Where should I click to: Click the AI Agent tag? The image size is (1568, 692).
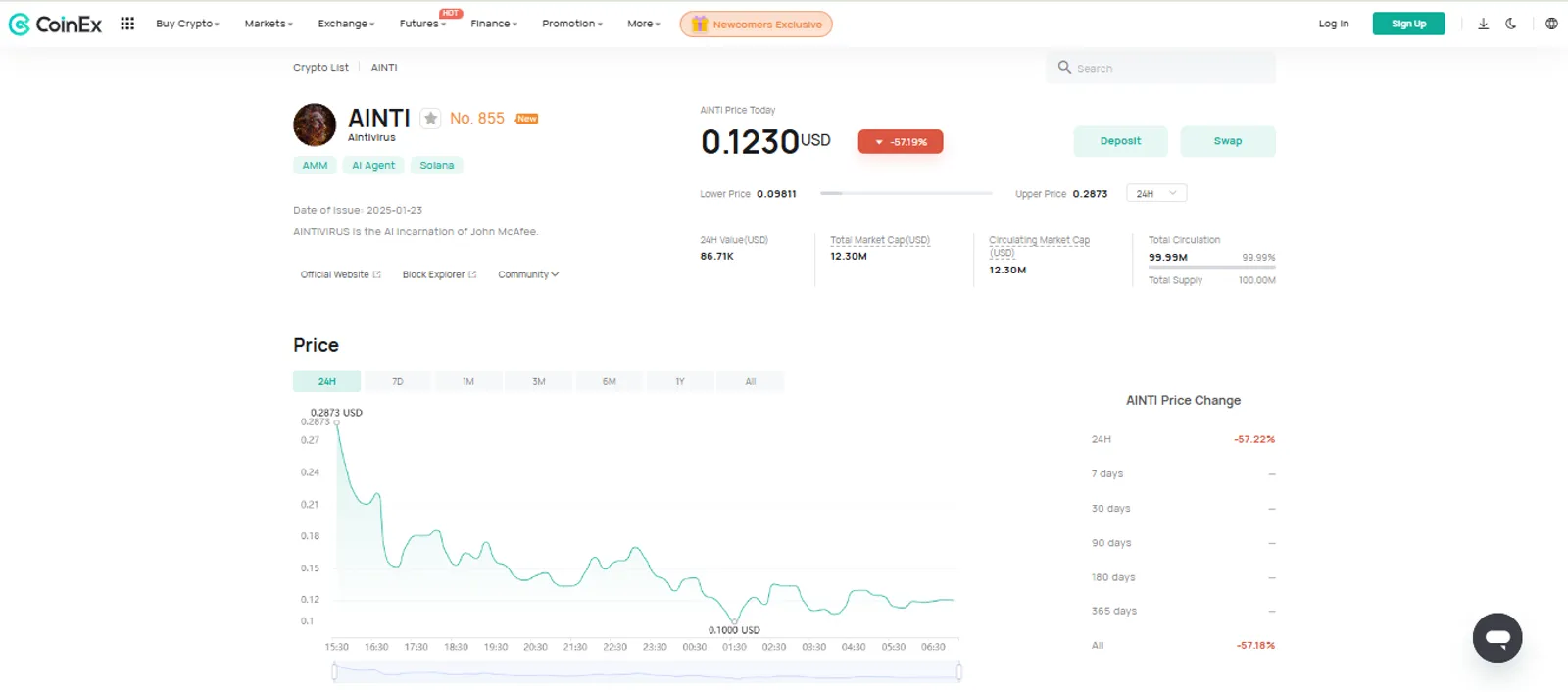click(373, 166)
